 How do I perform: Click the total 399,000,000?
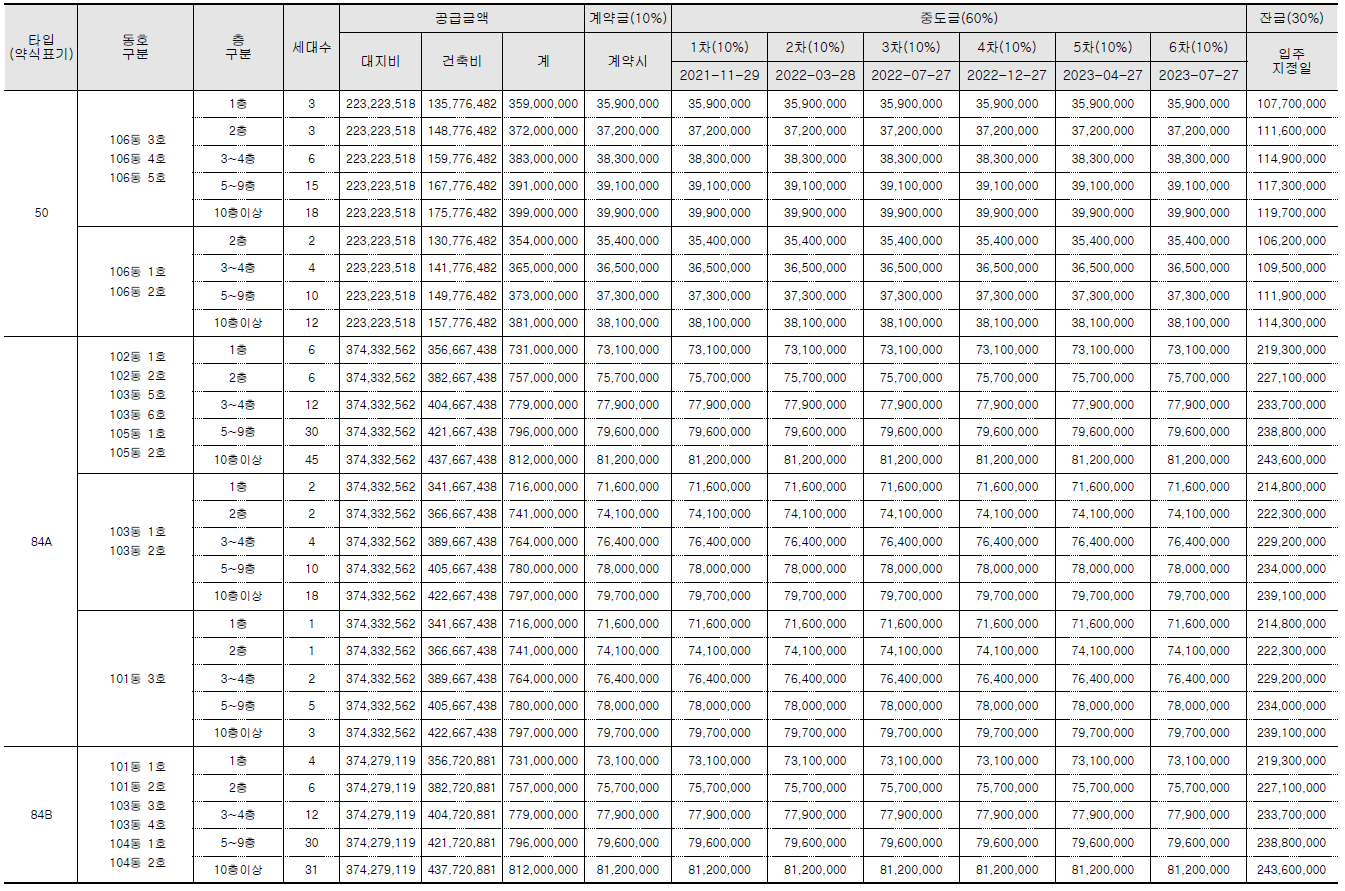click(x=543, y=213)
